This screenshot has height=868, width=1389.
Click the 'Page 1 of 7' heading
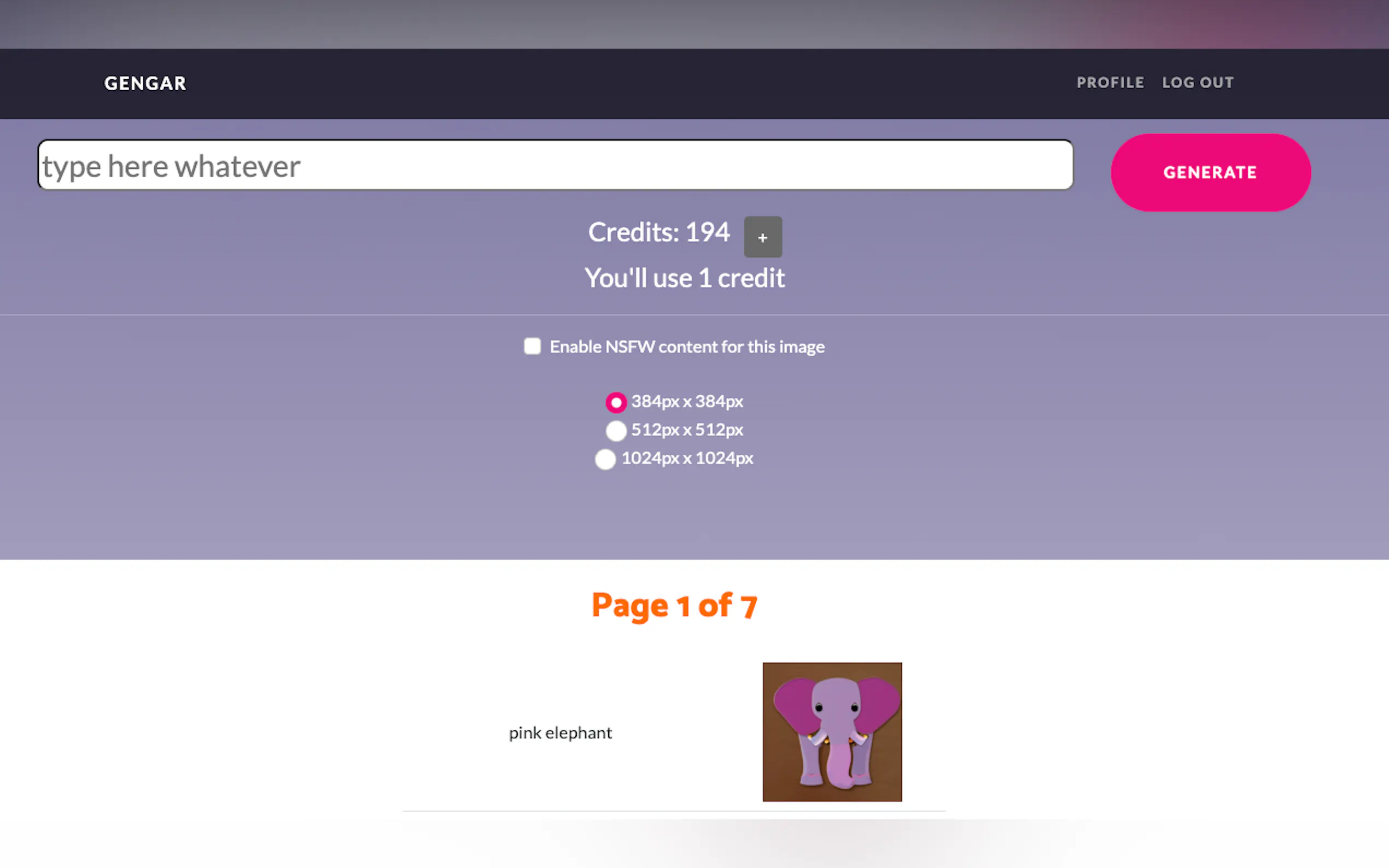[674, 606]
